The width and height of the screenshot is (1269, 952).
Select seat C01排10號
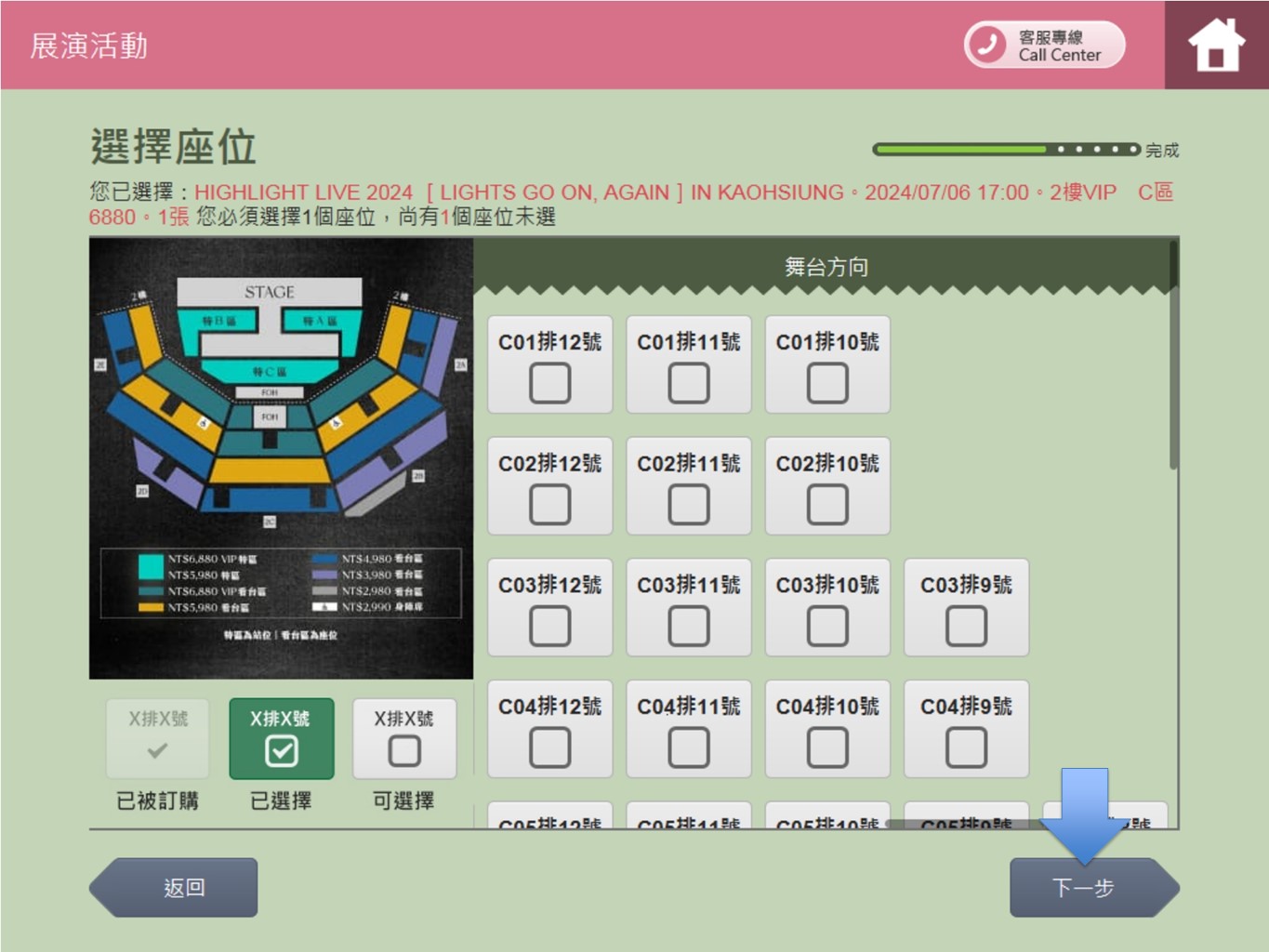tap(827, 364)
